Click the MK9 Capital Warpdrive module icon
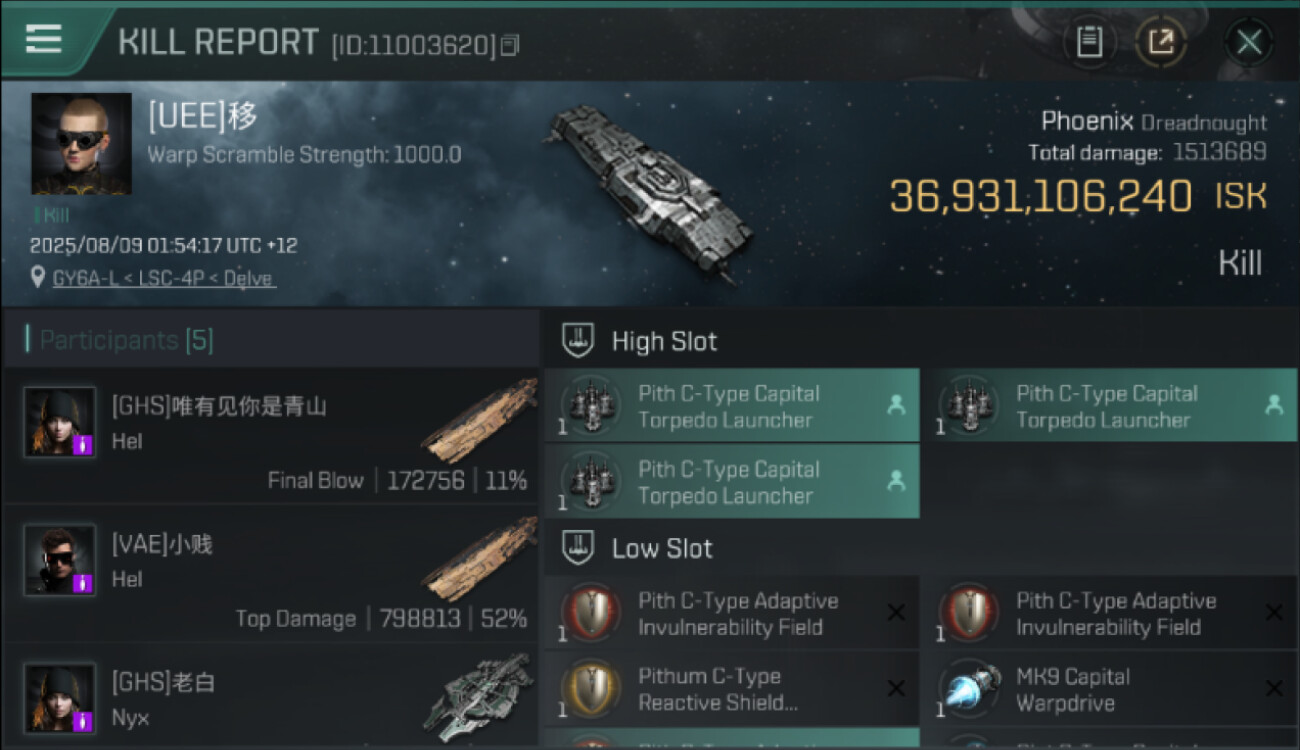The width and height of the screenshot is (1300, 750). [x=969, y=689]
